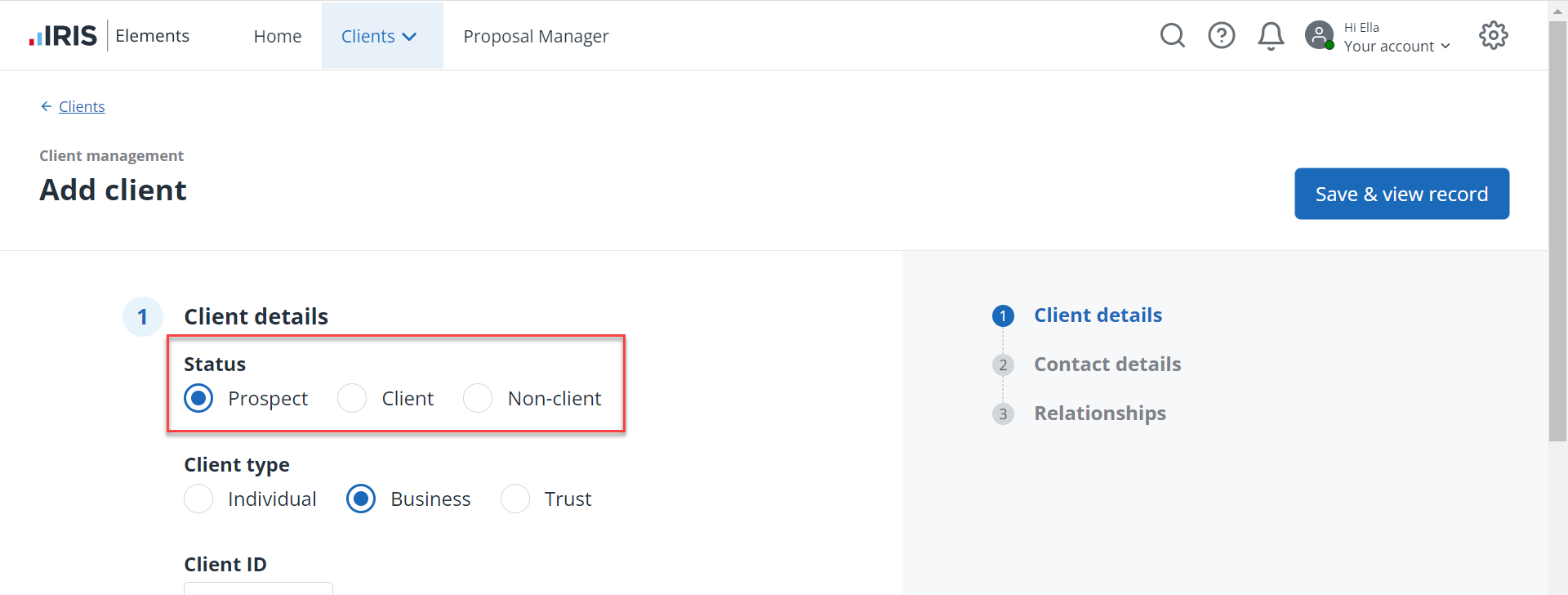Go to the Home menu item
The image size is (1568, 595).
pyautogui.click(x=278, y=36)
